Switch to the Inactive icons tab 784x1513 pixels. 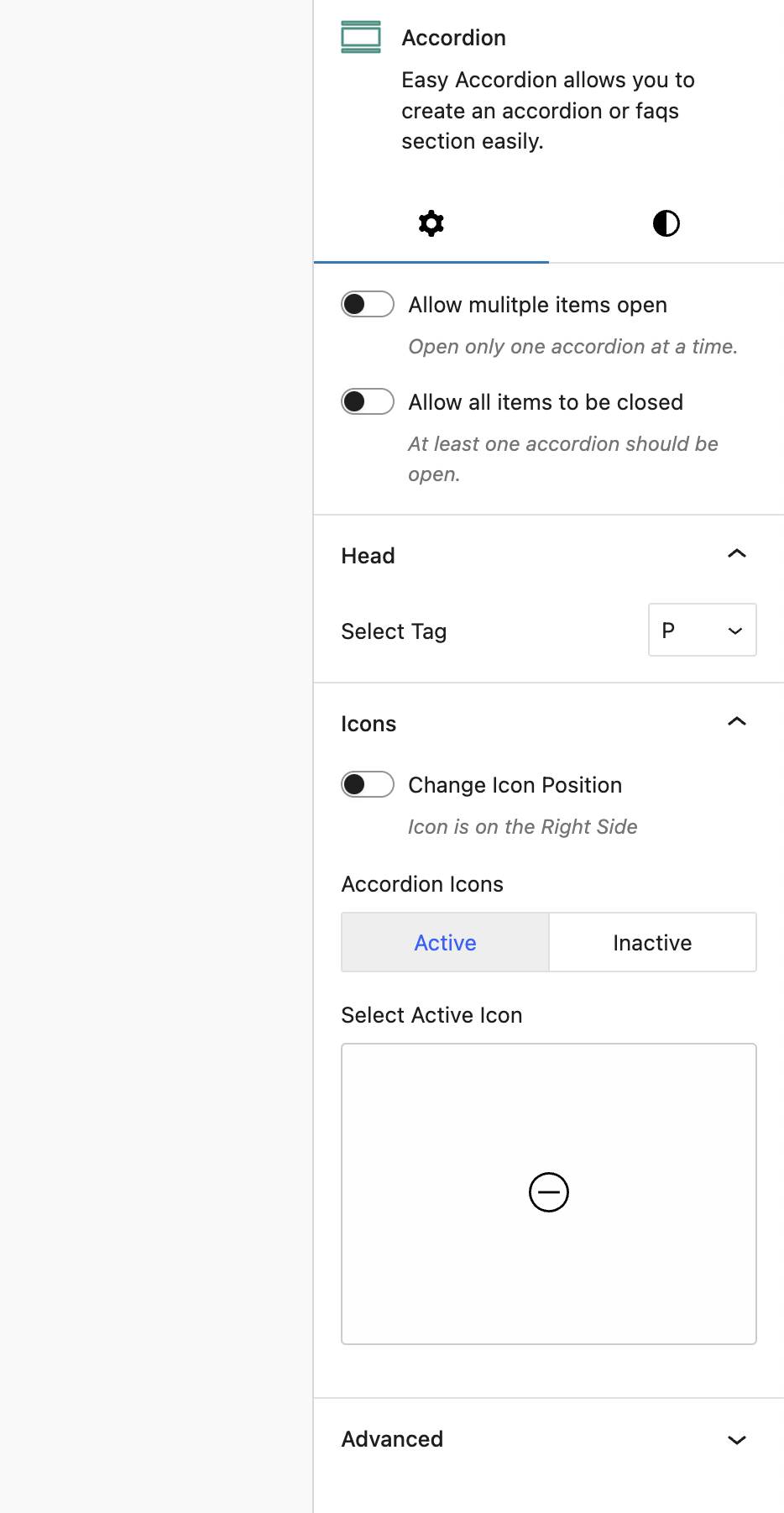(652, 943)
